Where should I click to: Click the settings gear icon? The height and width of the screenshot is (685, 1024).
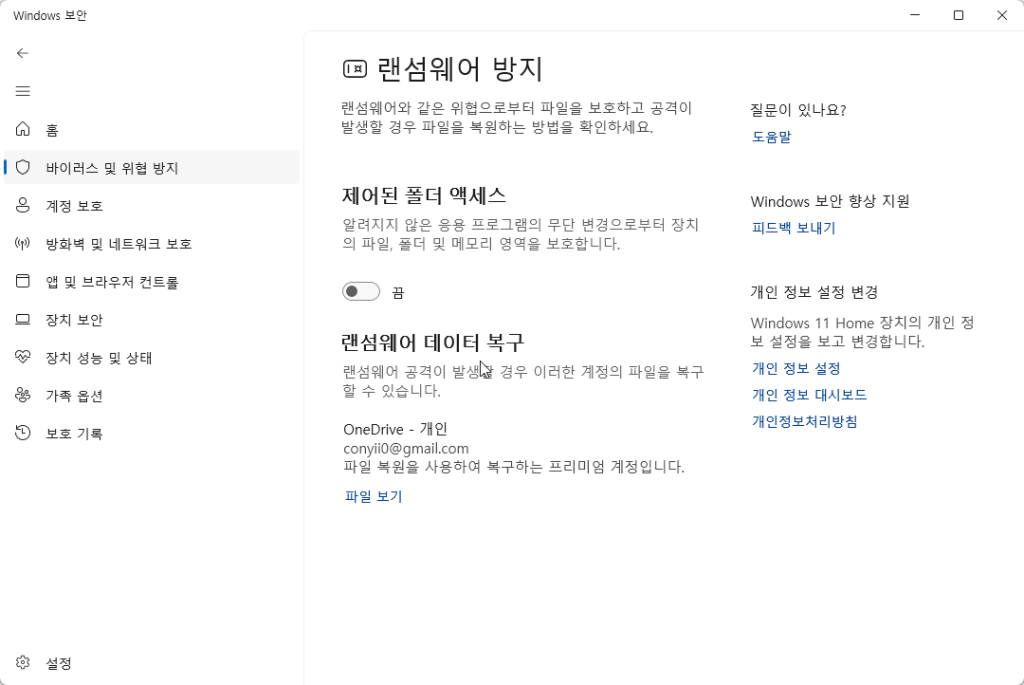click(x=23, y=663)
